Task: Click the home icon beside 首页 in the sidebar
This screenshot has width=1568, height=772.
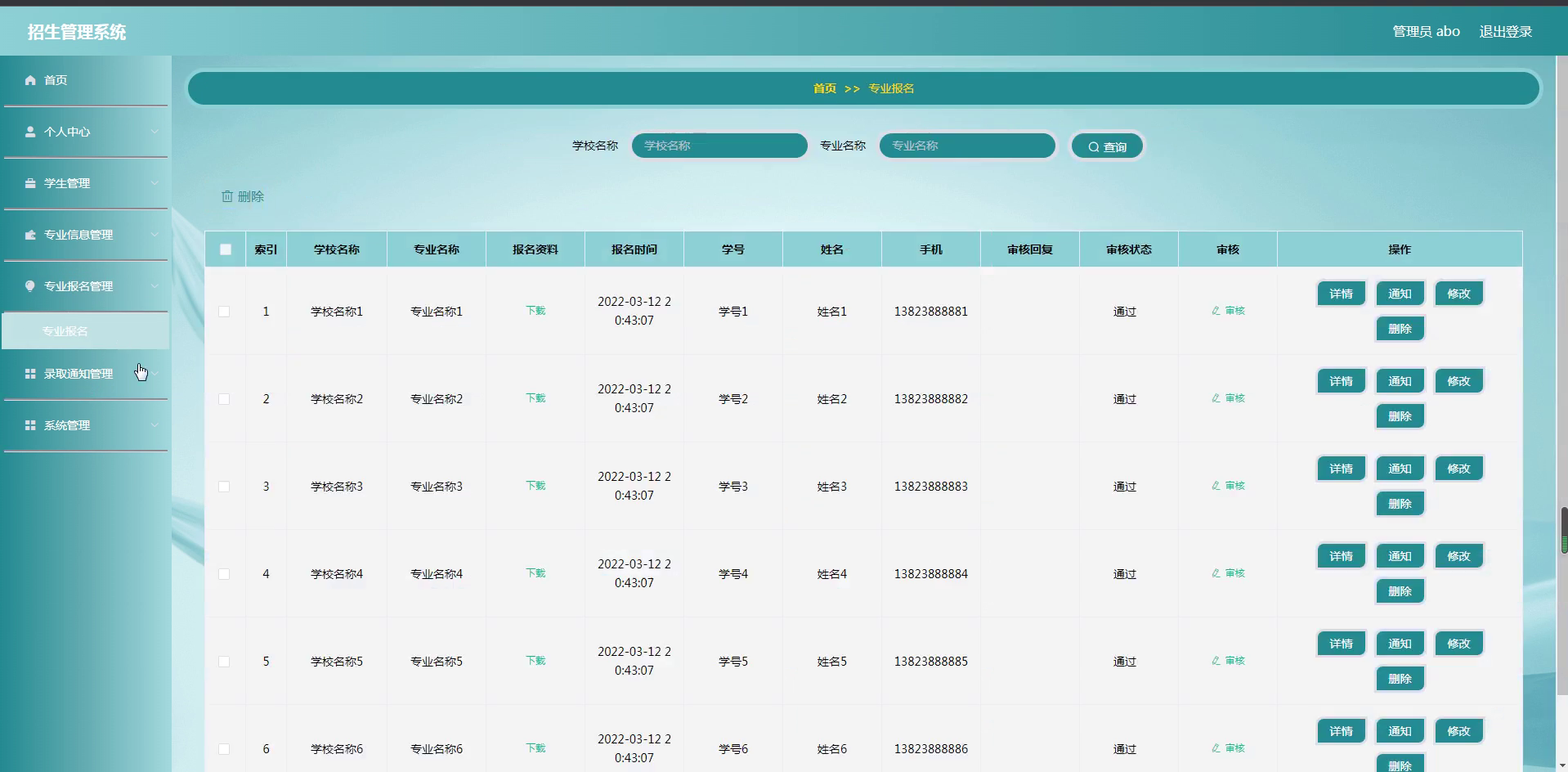Action: (30, 80)
